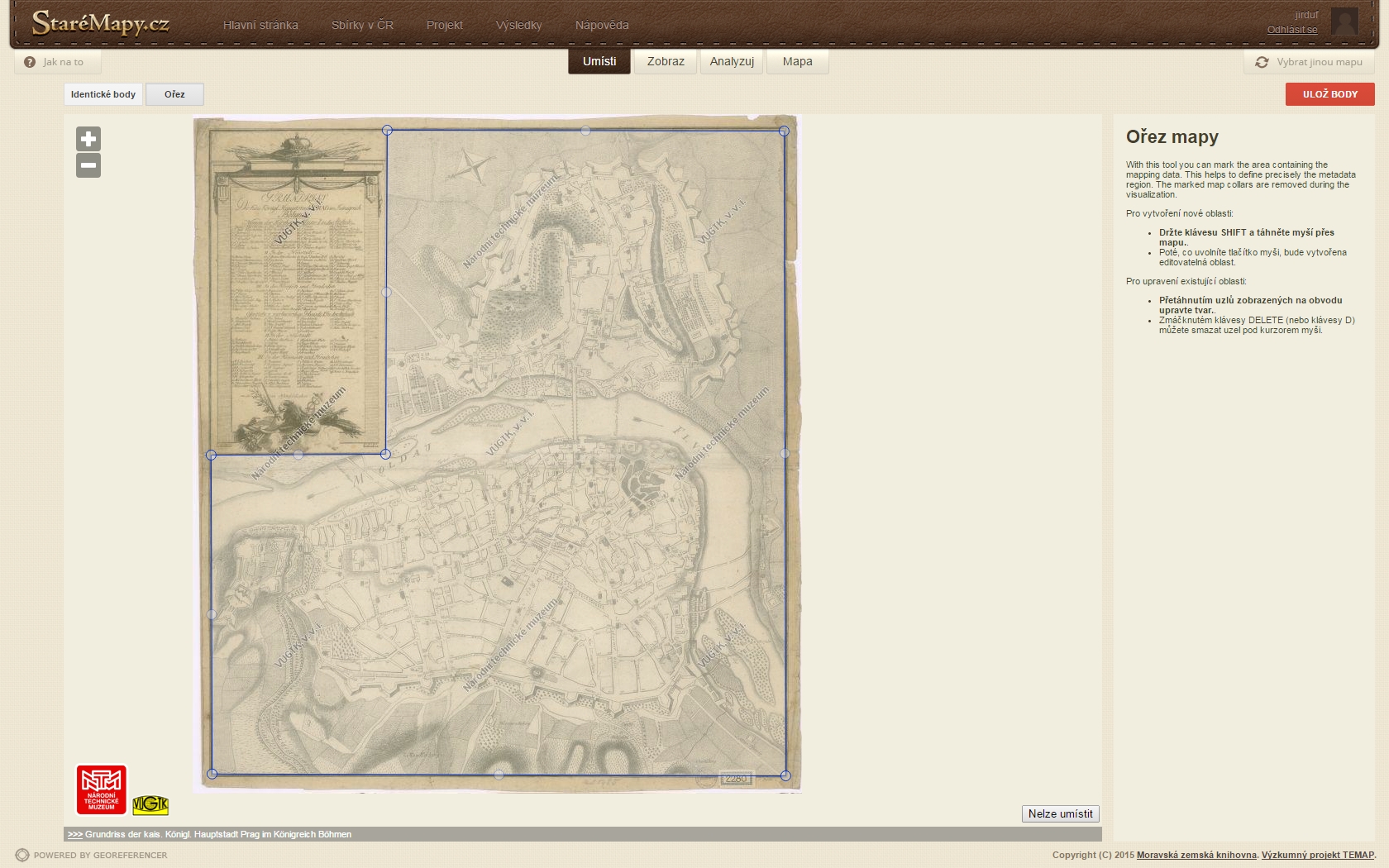Switch to the Zobraz tab
This screenshot has width=1389, height=868.
(x=666, y=61)
